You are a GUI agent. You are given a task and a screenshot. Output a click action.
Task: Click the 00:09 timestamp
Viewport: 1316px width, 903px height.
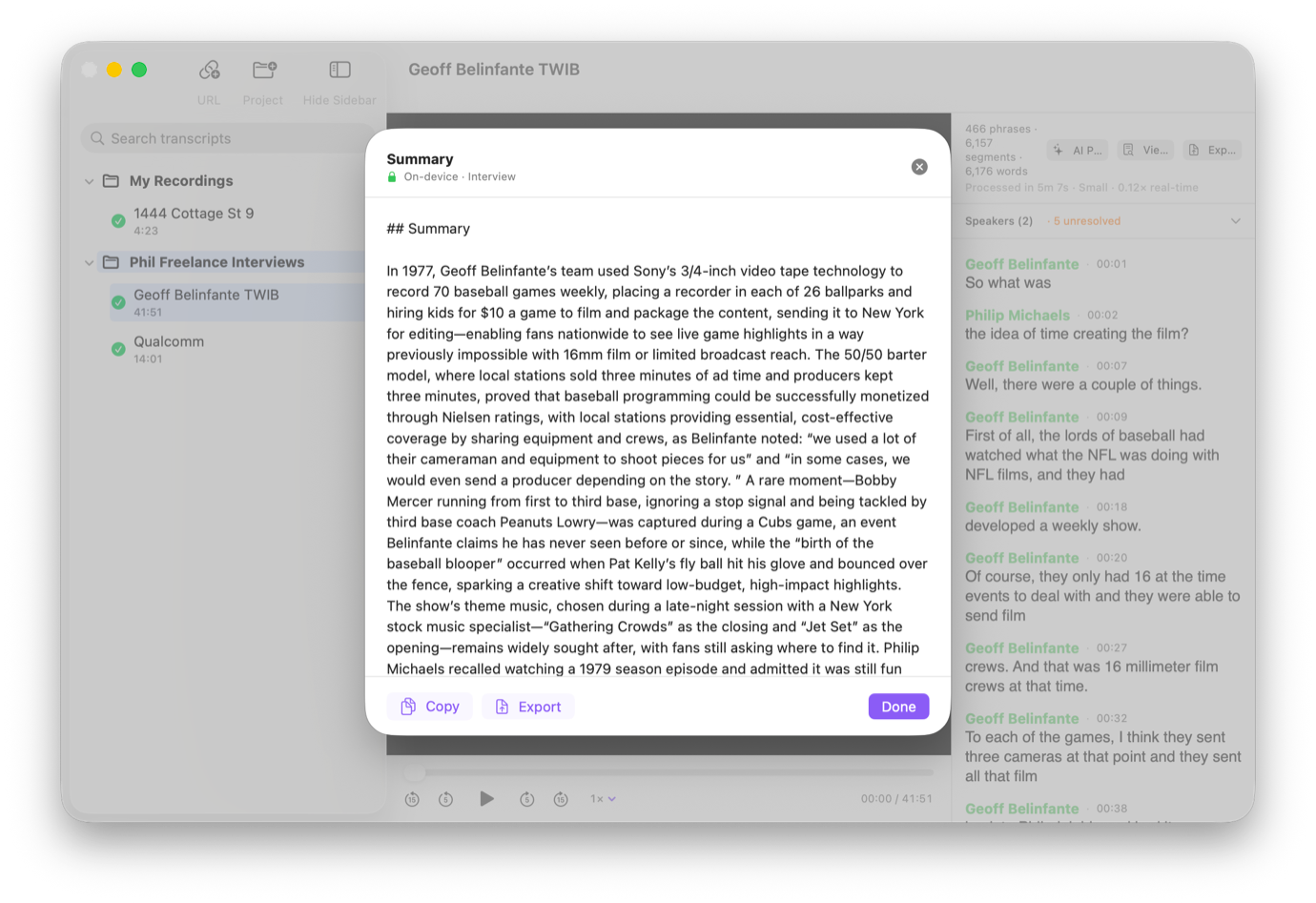[1112, 417]
